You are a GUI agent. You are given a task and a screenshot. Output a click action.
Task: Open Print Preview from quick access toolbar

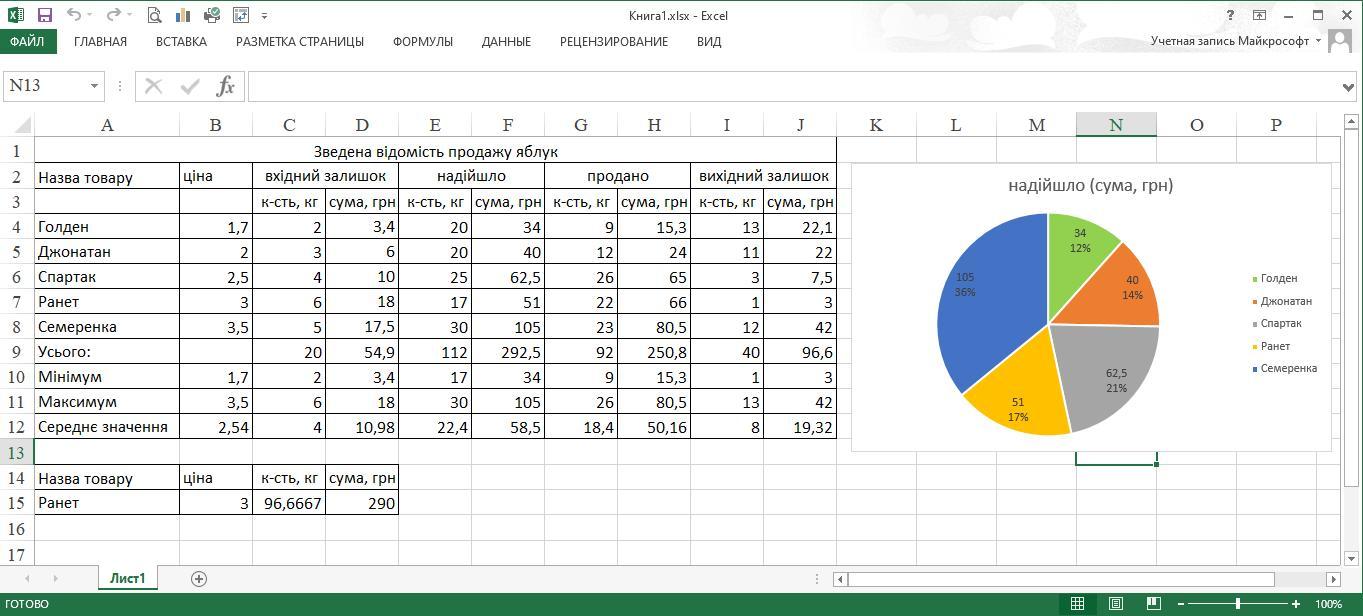click(154, 15)
